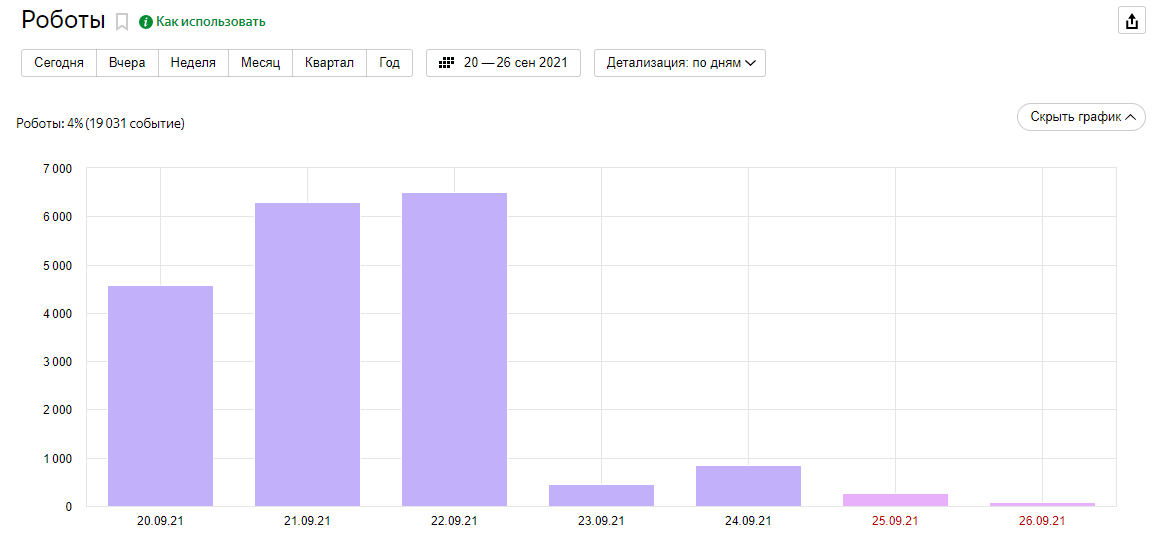This screenshot has width=1155, height=546.
Task: Click the 24.09.21 bar
Action: click(x=748, y=486)
